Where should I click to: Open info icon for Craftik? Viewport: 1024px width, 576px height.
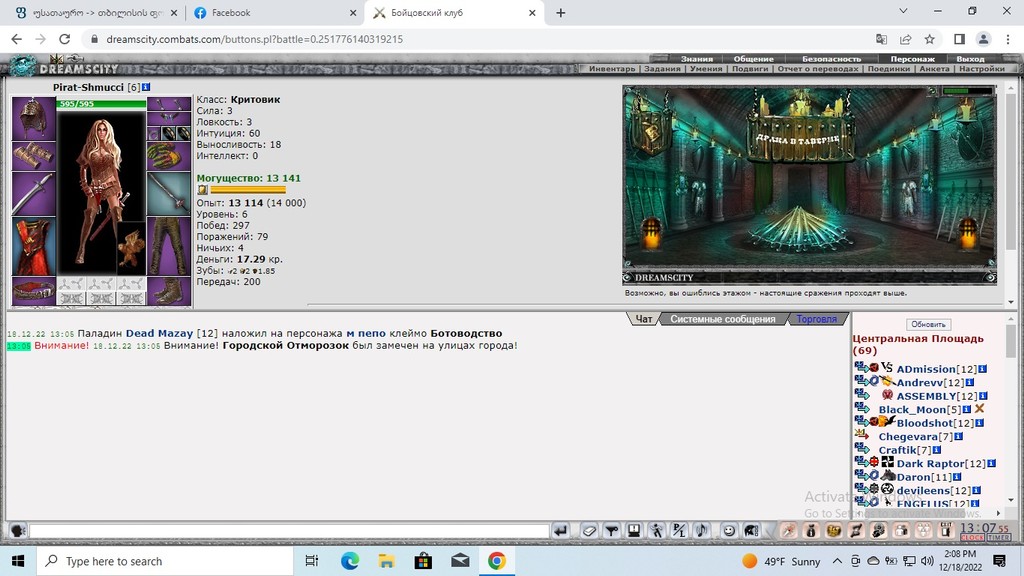point(936,450)
